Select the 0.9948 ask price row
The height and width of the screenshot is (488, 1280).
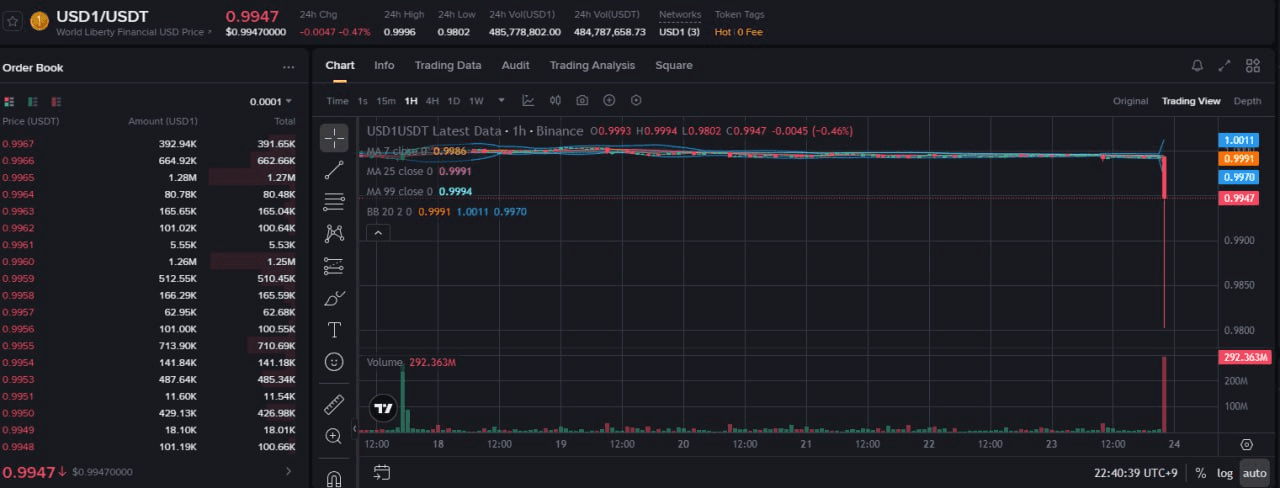pyautogui.click(x=150, y=446)
